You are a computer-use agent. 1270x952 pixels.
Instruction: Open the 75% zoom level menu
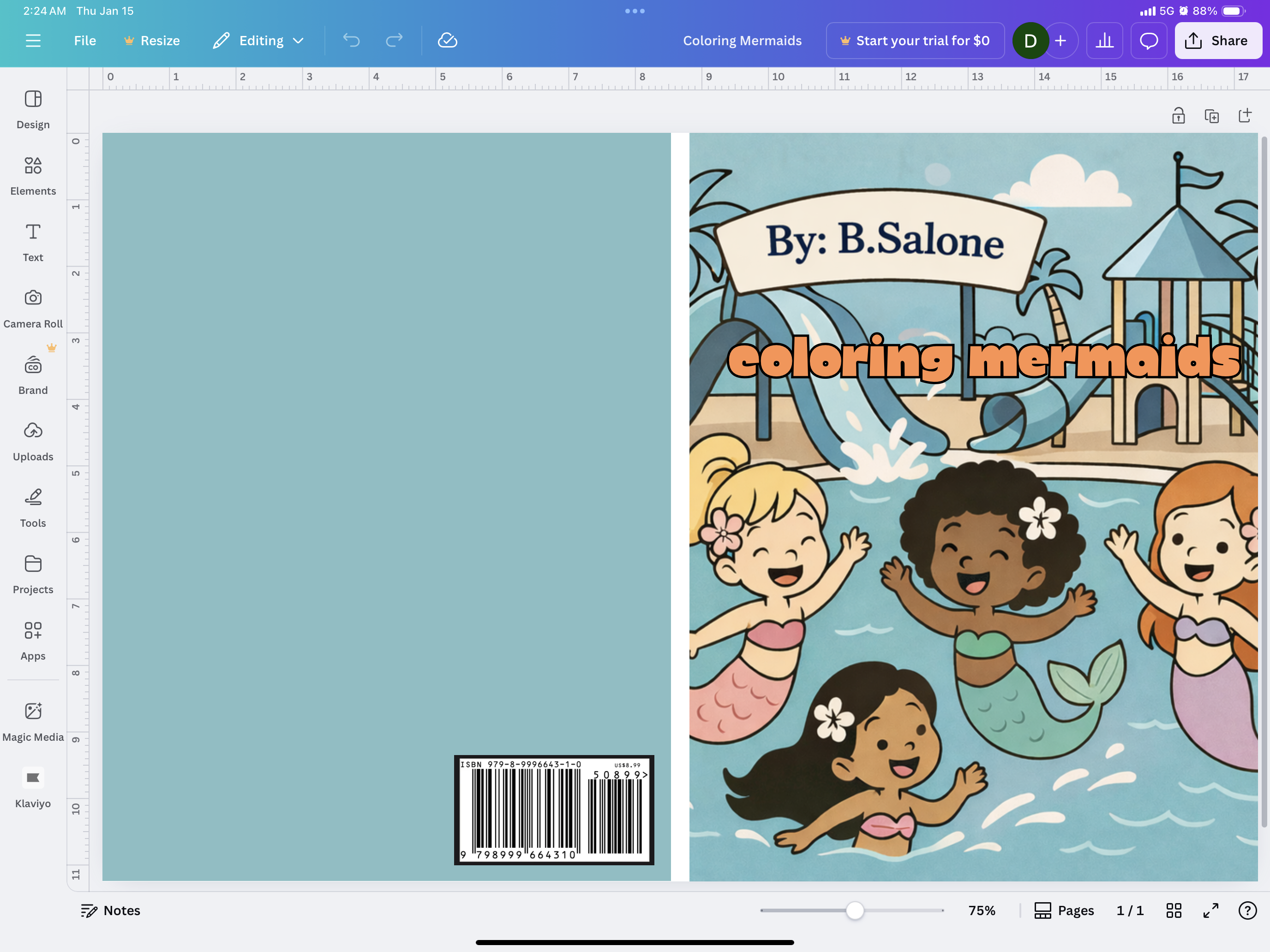click(x=982, y=910)
